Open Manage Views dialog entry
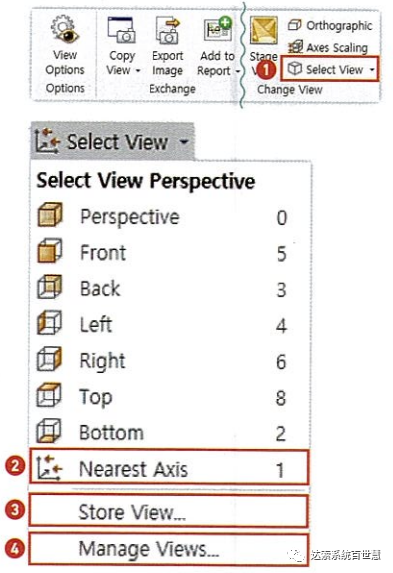393x573 pixels. (169, 549)
